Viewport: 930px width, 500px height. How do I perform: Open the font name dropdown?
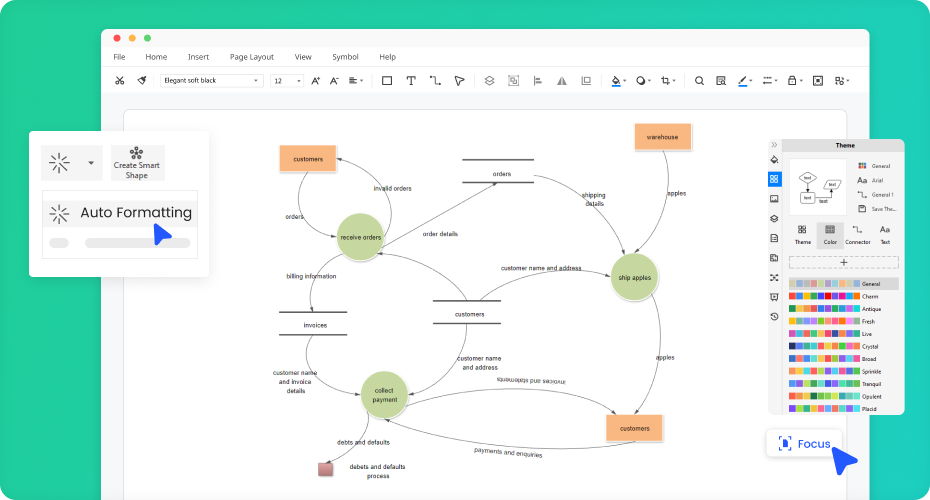(211, 81)
